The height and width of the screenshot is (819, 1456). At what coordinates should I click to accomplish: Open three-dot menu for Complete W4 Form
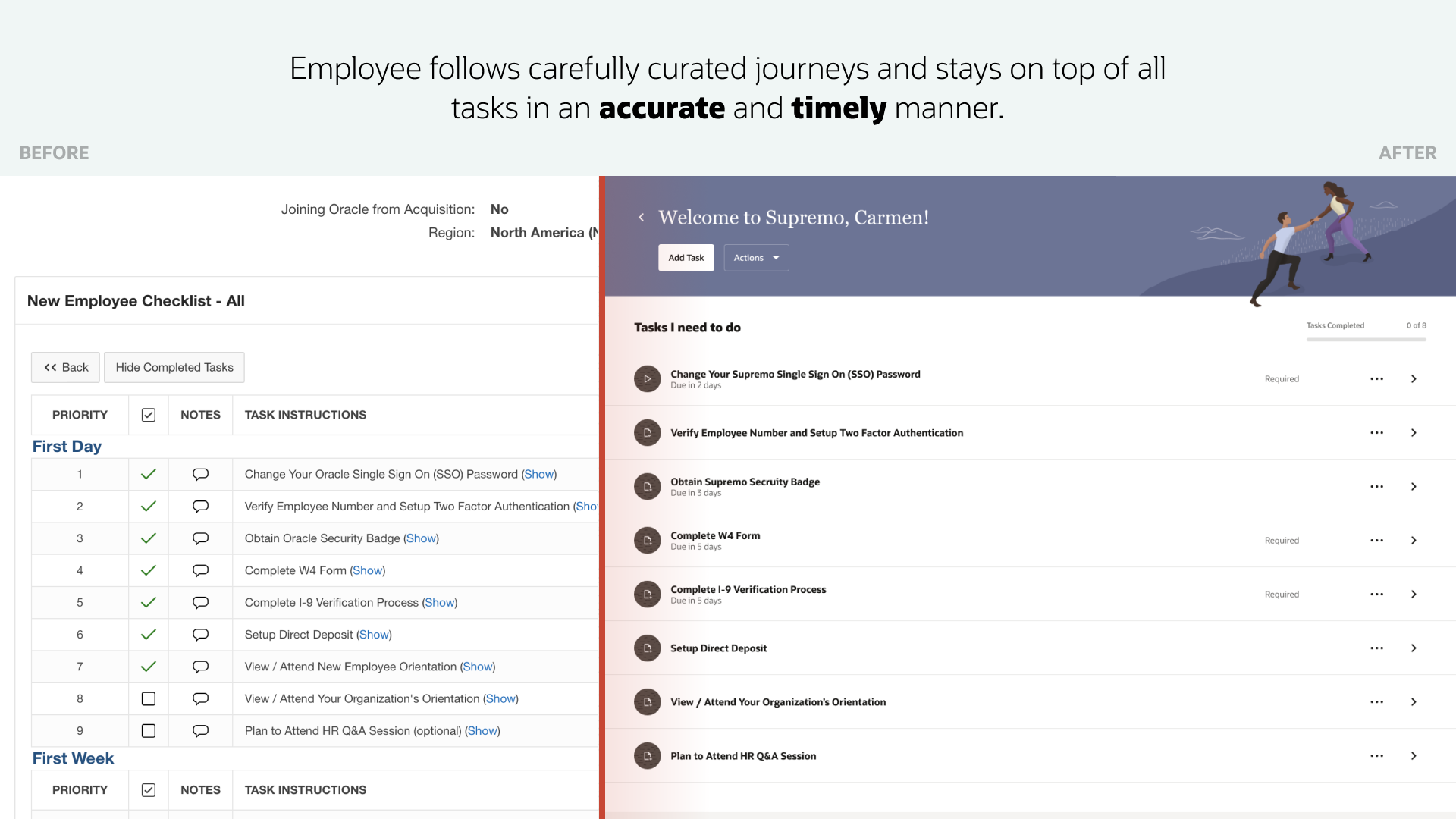coord(1376,540)
